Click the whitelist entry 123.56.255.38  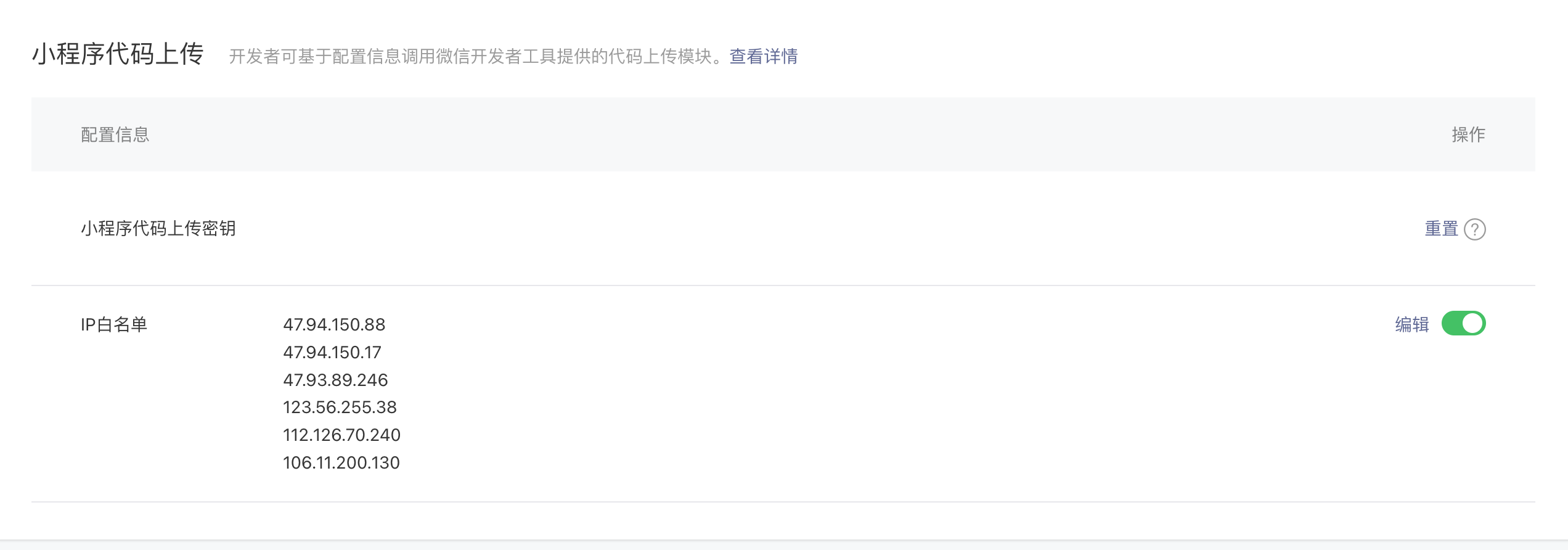click(x=340, y=408)
